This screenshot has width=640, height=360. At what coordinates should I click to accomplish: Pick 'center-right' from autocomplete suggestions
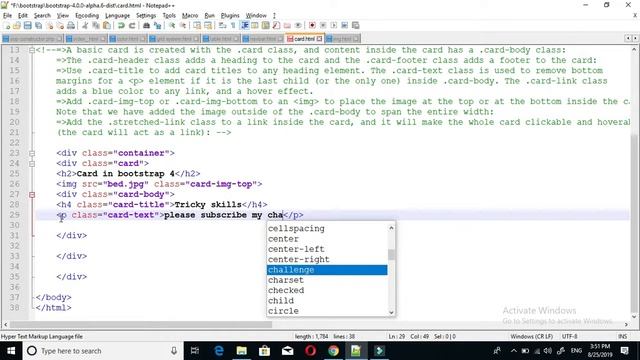[327, 259]
